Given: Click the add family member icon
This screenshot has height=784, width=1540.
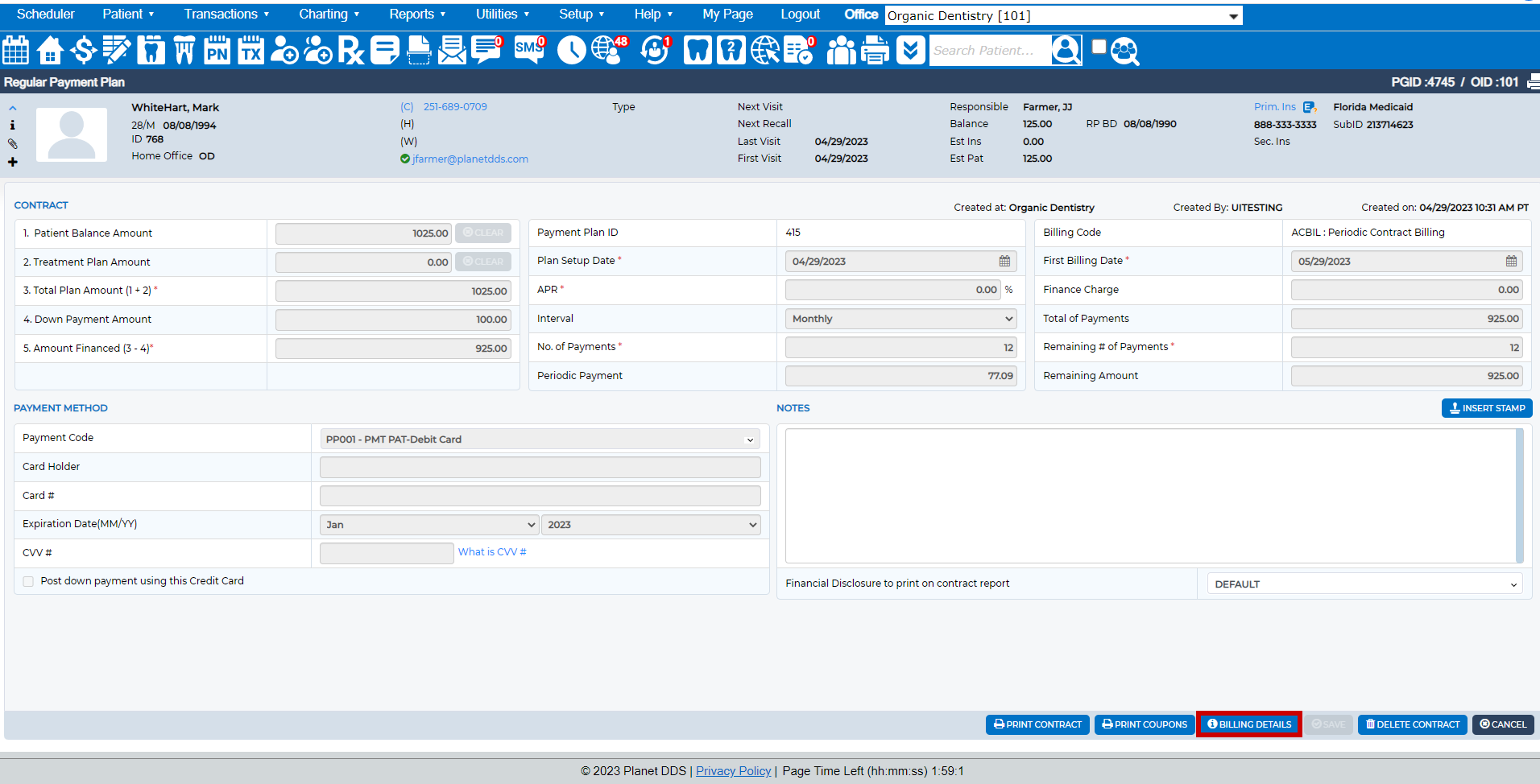Looking at the screenshot, I should pos(318,50).
